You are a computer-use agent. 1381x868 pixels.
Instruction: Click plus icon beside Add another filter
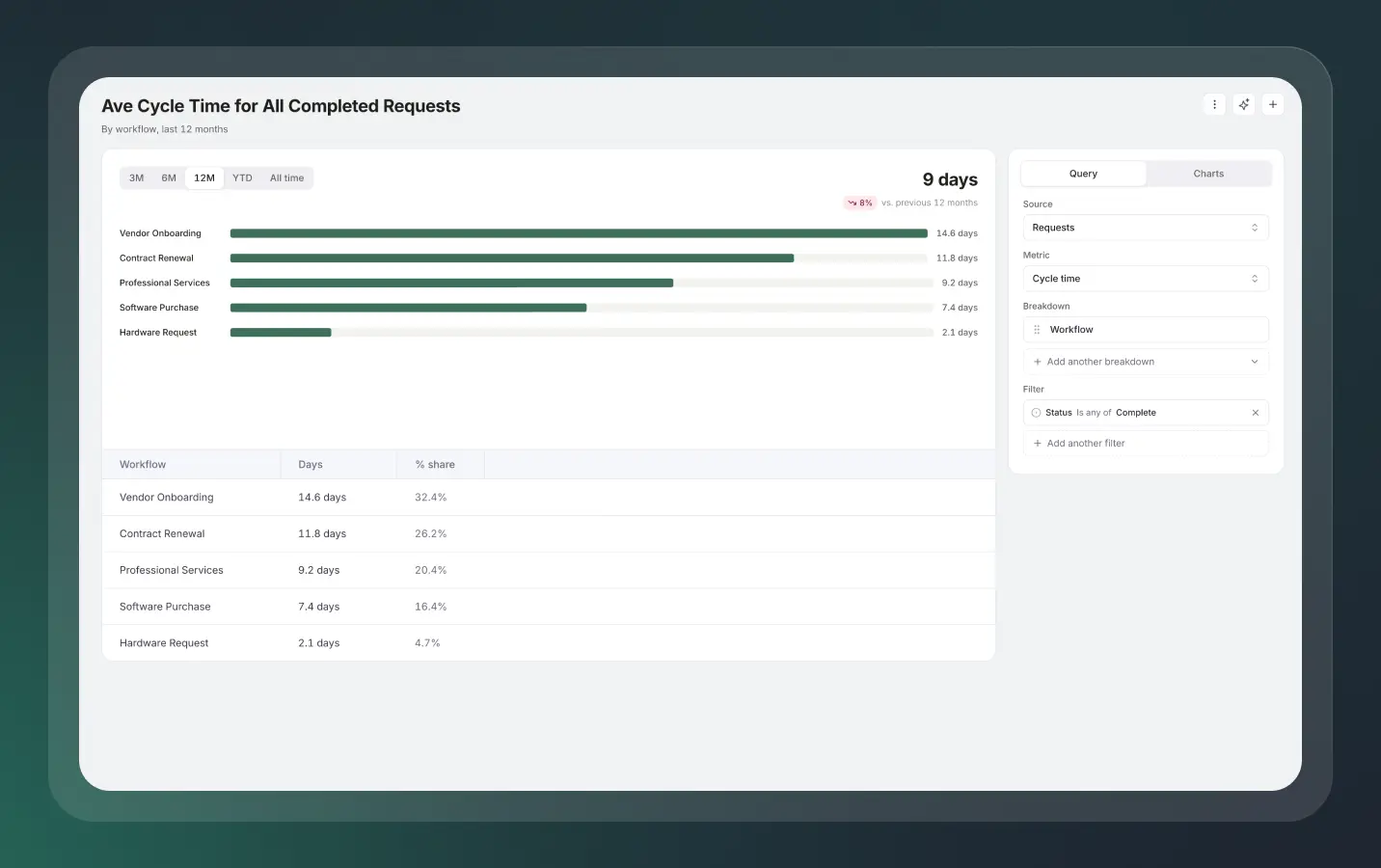pos(1038,444)
